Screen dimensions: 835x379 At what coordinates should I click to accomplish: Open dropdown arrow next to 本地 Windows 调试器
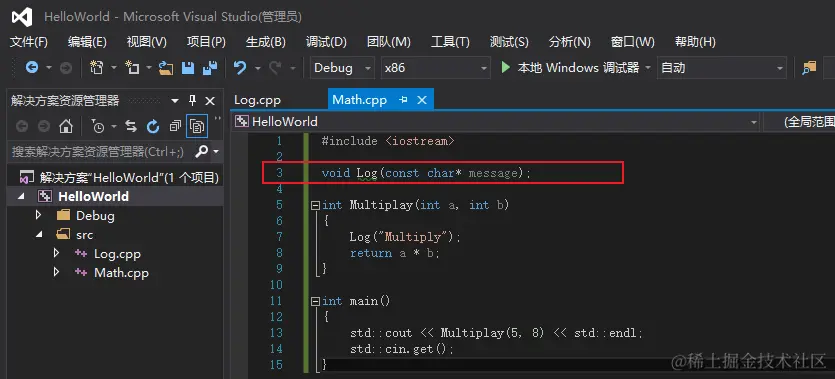click(648, 68)
